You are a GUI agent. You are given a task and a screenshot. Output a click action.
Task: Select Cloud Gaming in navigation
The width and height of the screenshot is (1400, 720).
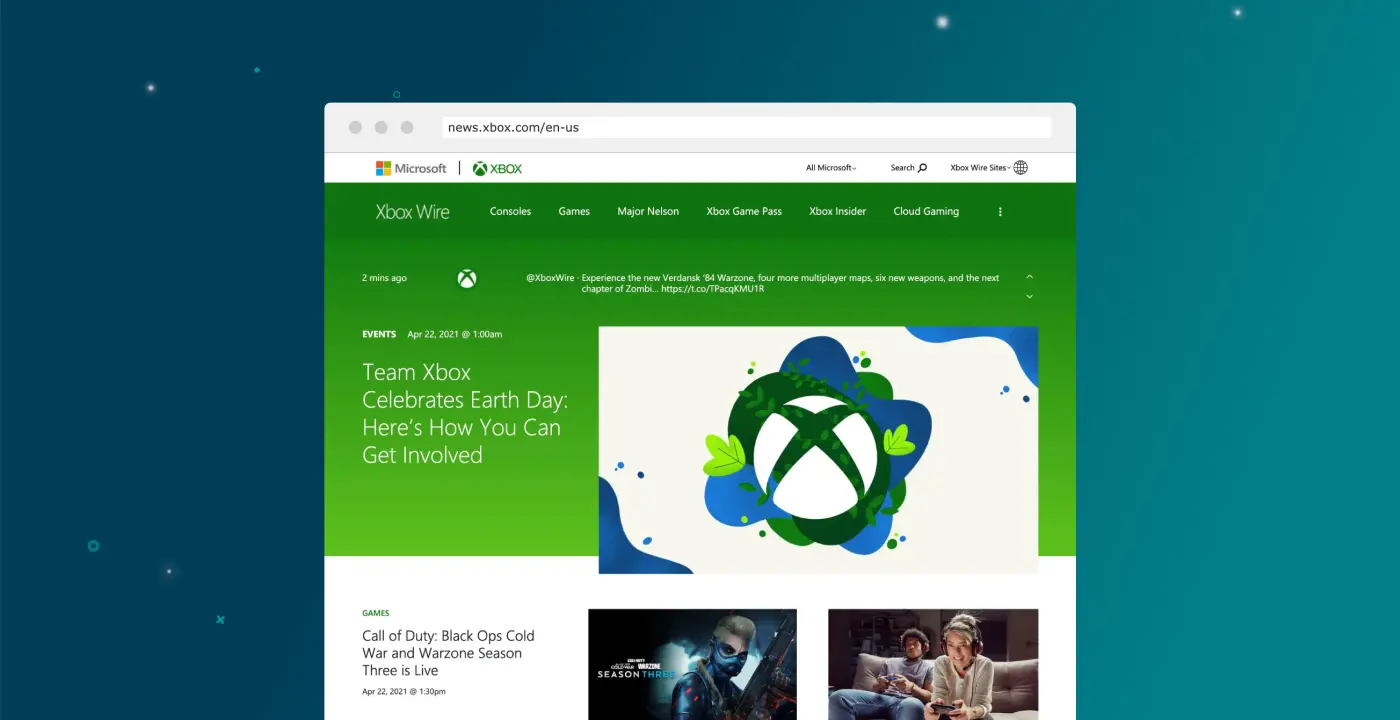[x=926, y=212]
